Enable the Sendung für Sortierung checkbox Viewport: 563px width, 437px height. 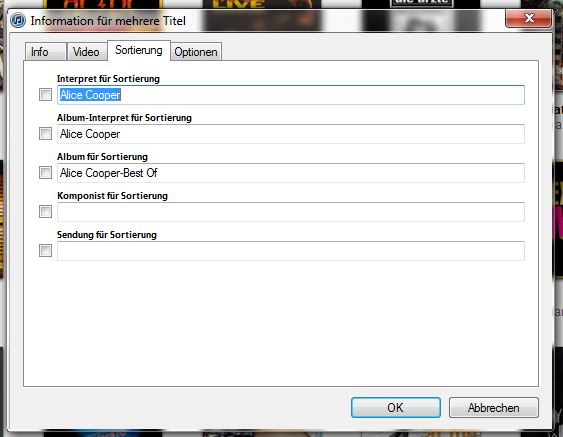point(46,251)
